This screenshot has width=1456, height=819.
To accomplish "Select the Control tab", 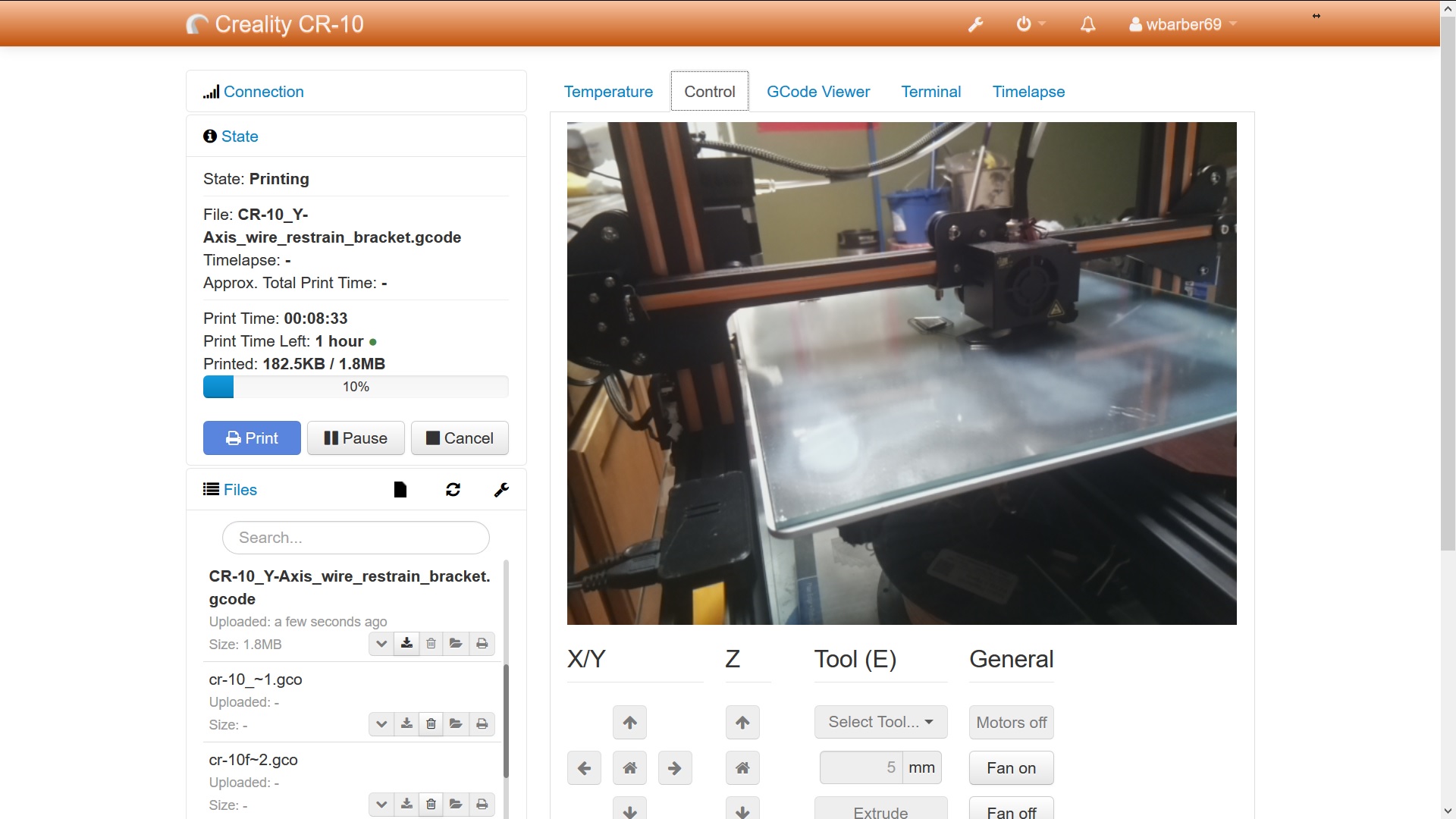I will (710, 92).
